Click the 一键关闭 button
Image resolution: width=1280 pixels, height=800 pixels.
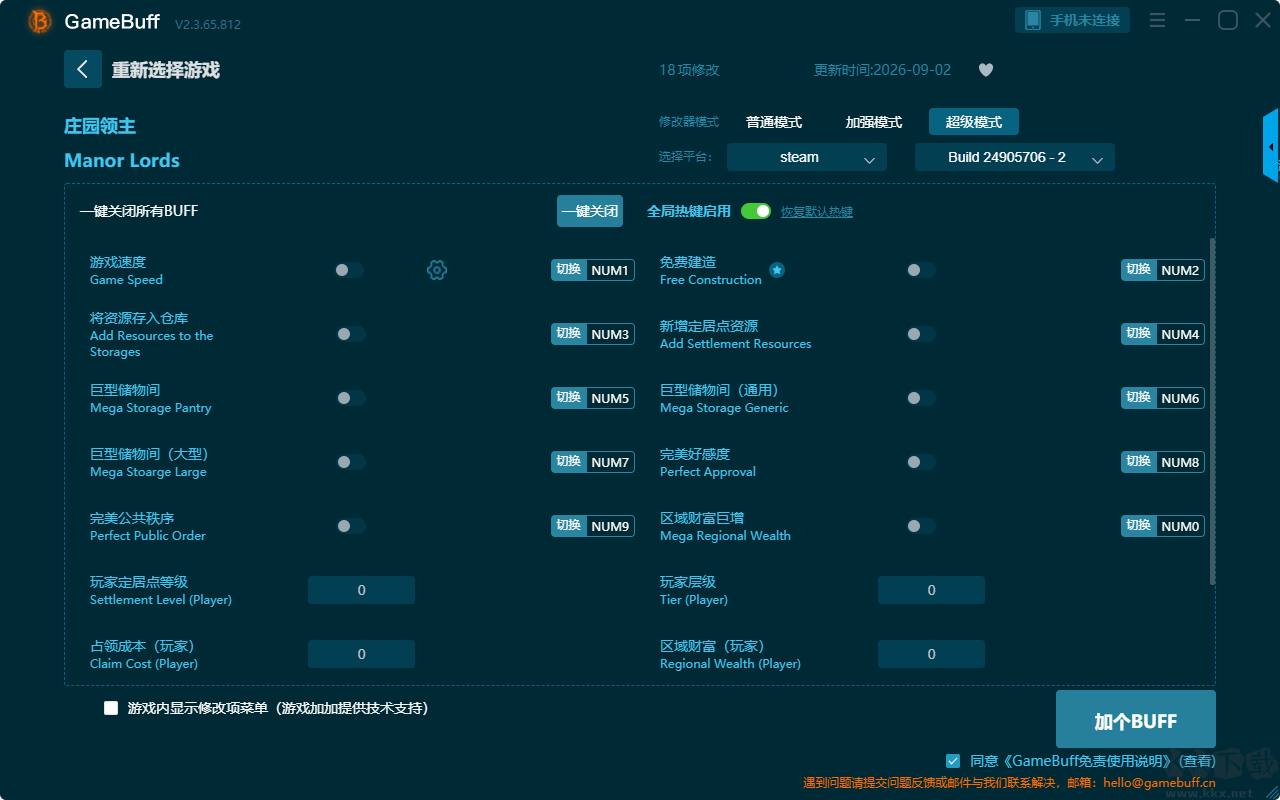coord(590,211)
